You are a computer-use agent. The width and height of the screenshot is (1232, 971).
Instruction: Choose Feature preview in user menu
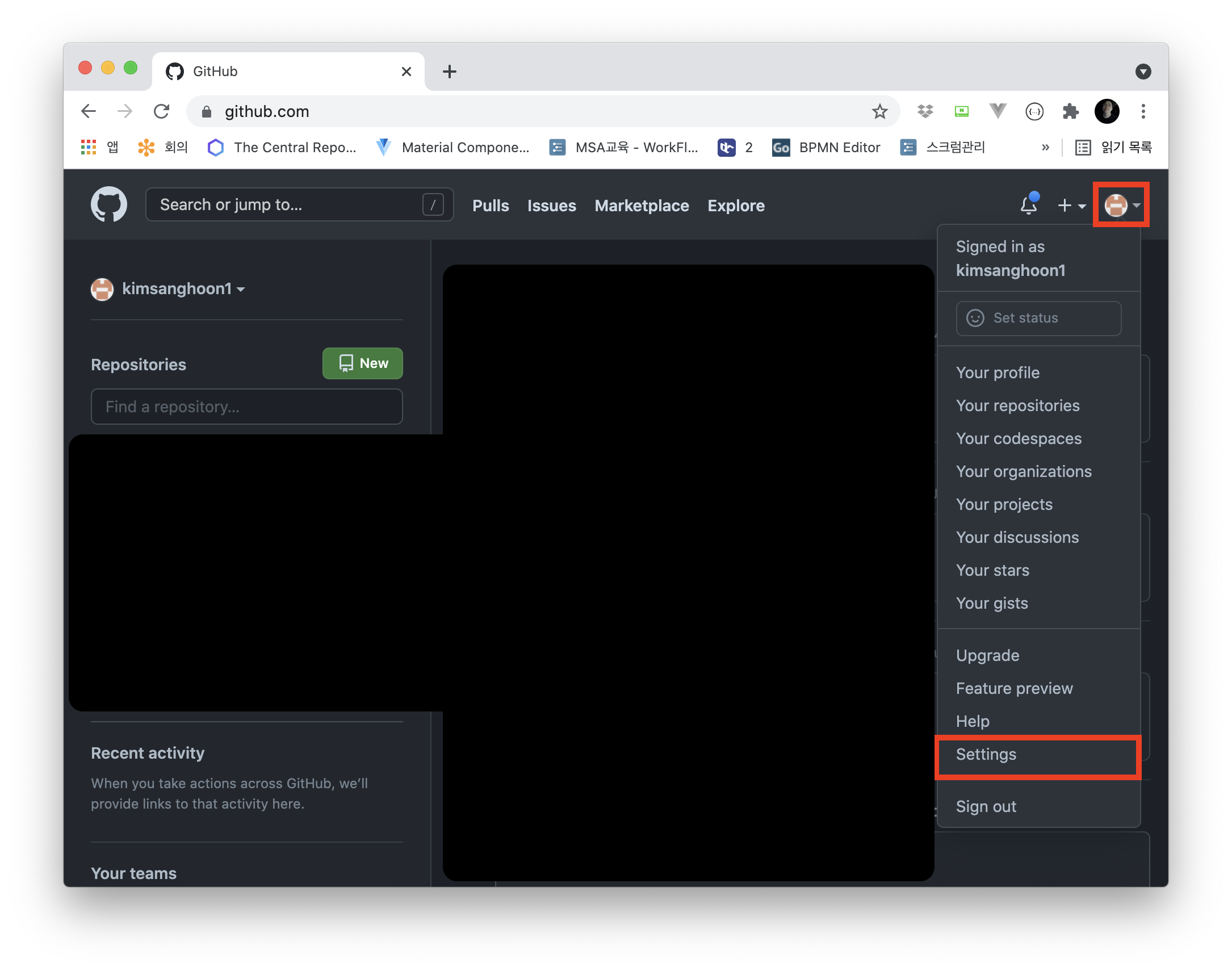[x=1038, y=688]
